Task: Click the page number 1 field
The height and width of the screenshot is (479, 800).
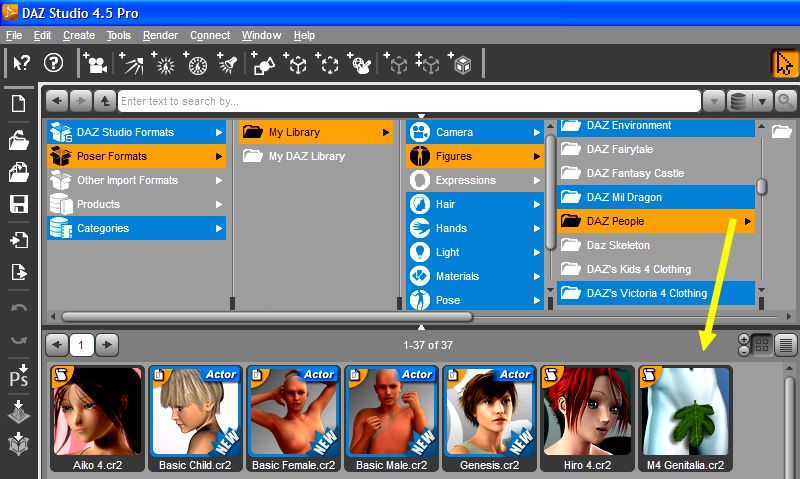Action: tap(81, 345)
